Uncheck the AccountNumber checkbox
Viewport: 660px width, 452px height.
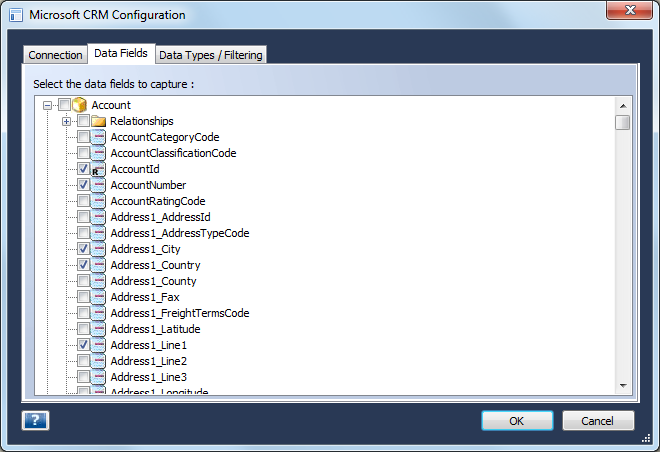[x=83, y=185]
